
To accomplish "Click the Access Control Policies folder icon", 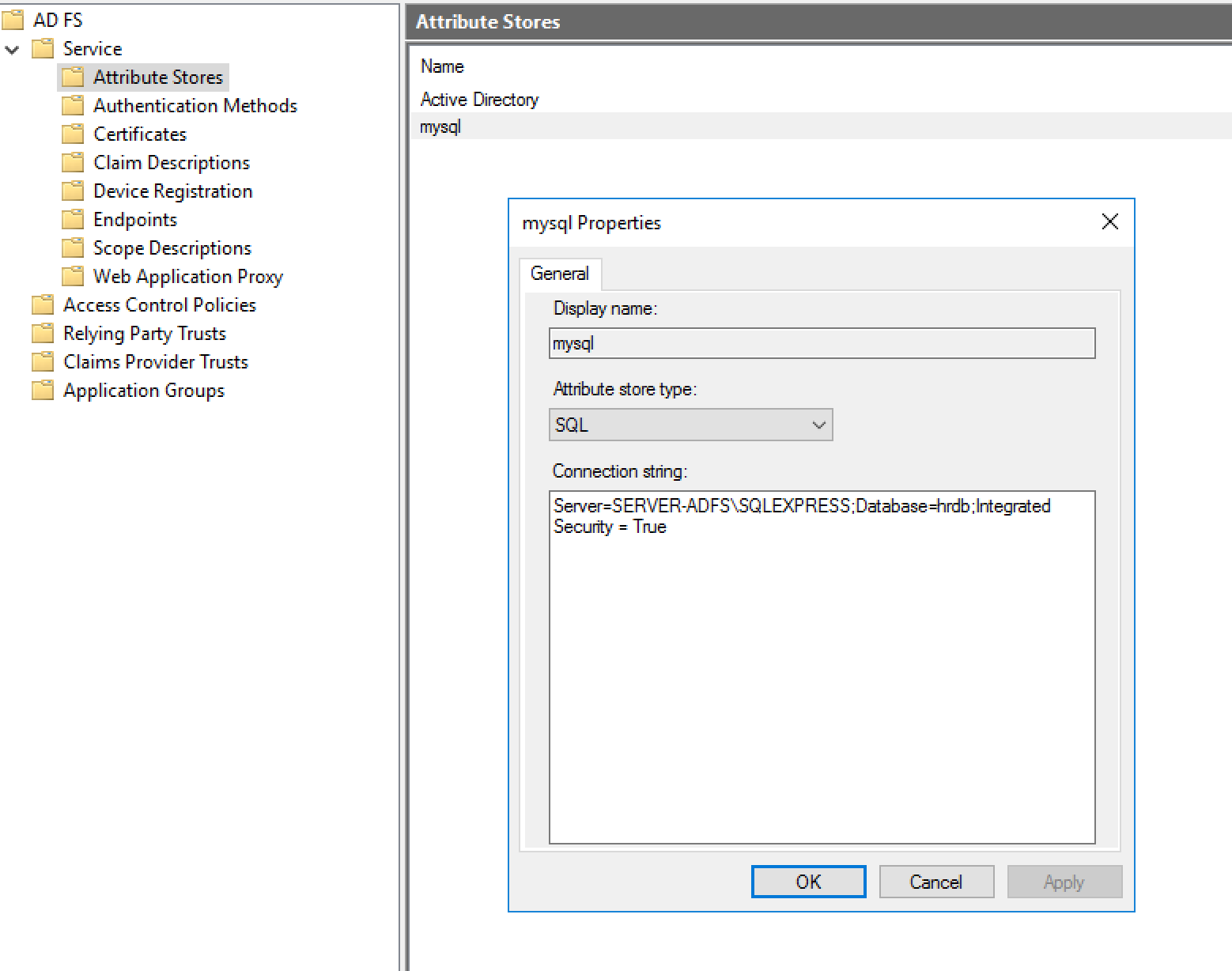I will coord(43,305).
